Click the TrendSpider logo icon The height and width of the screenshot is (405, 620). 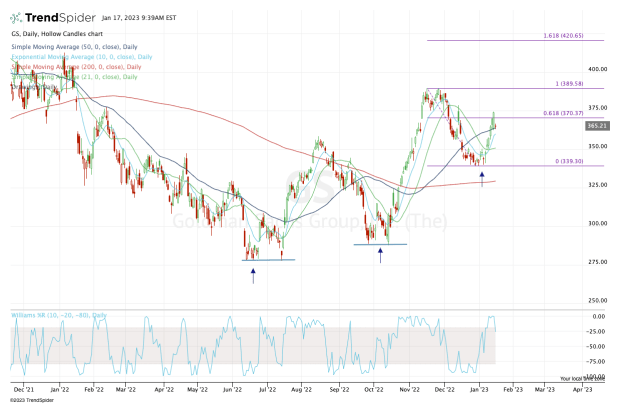(19, 19)
